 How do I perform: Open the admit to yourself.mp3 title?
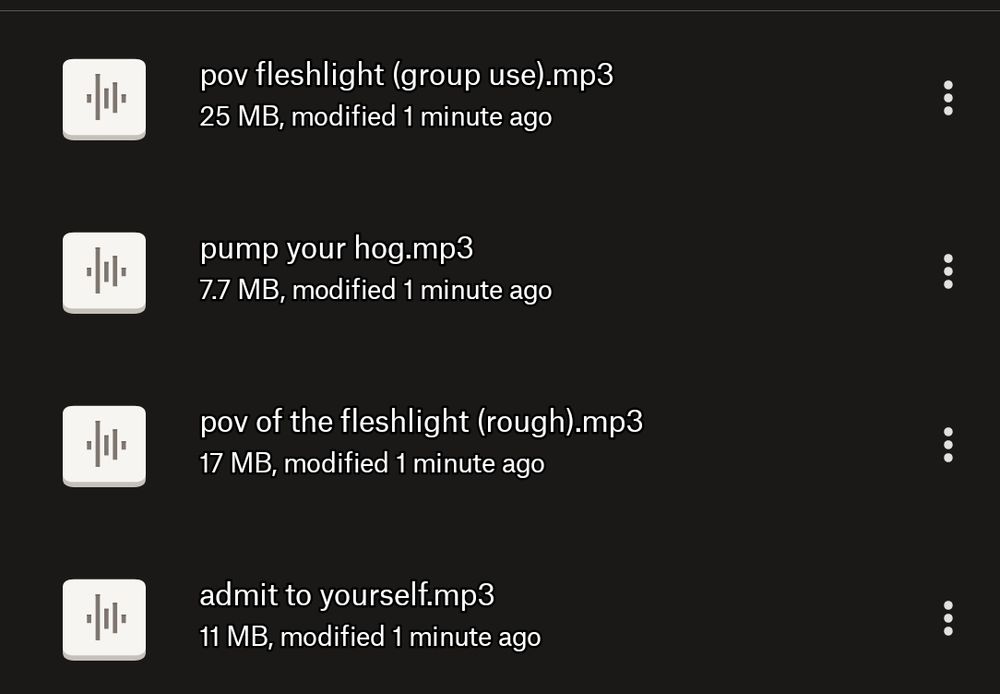point(347,596)
